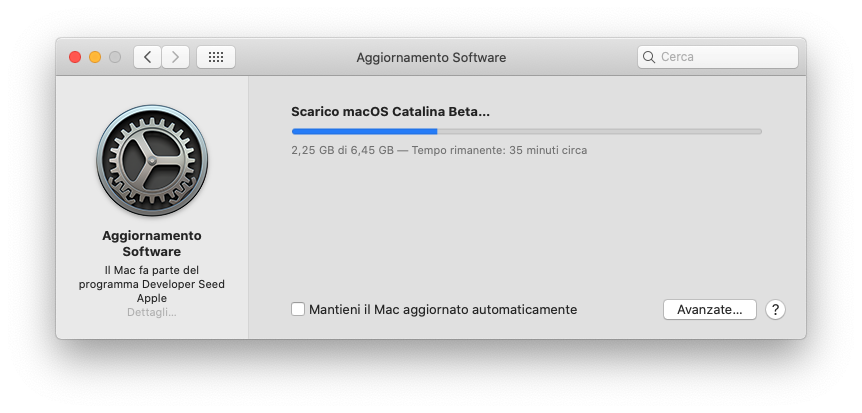Click the window title Aggiornamento Software
Image resolution: width=862 pixels, height=413 pixels.
(x=431, y=57)
